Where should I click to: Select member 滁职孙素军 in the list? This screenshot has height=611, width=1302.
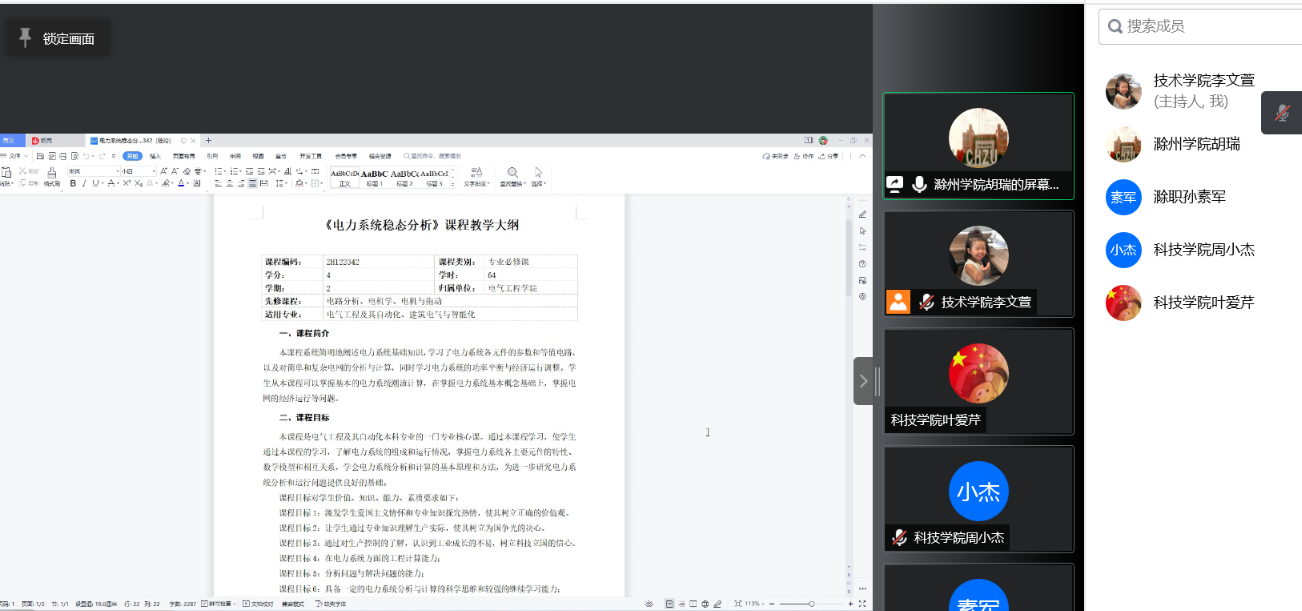pyautogui.click(x=1188, y=197)
